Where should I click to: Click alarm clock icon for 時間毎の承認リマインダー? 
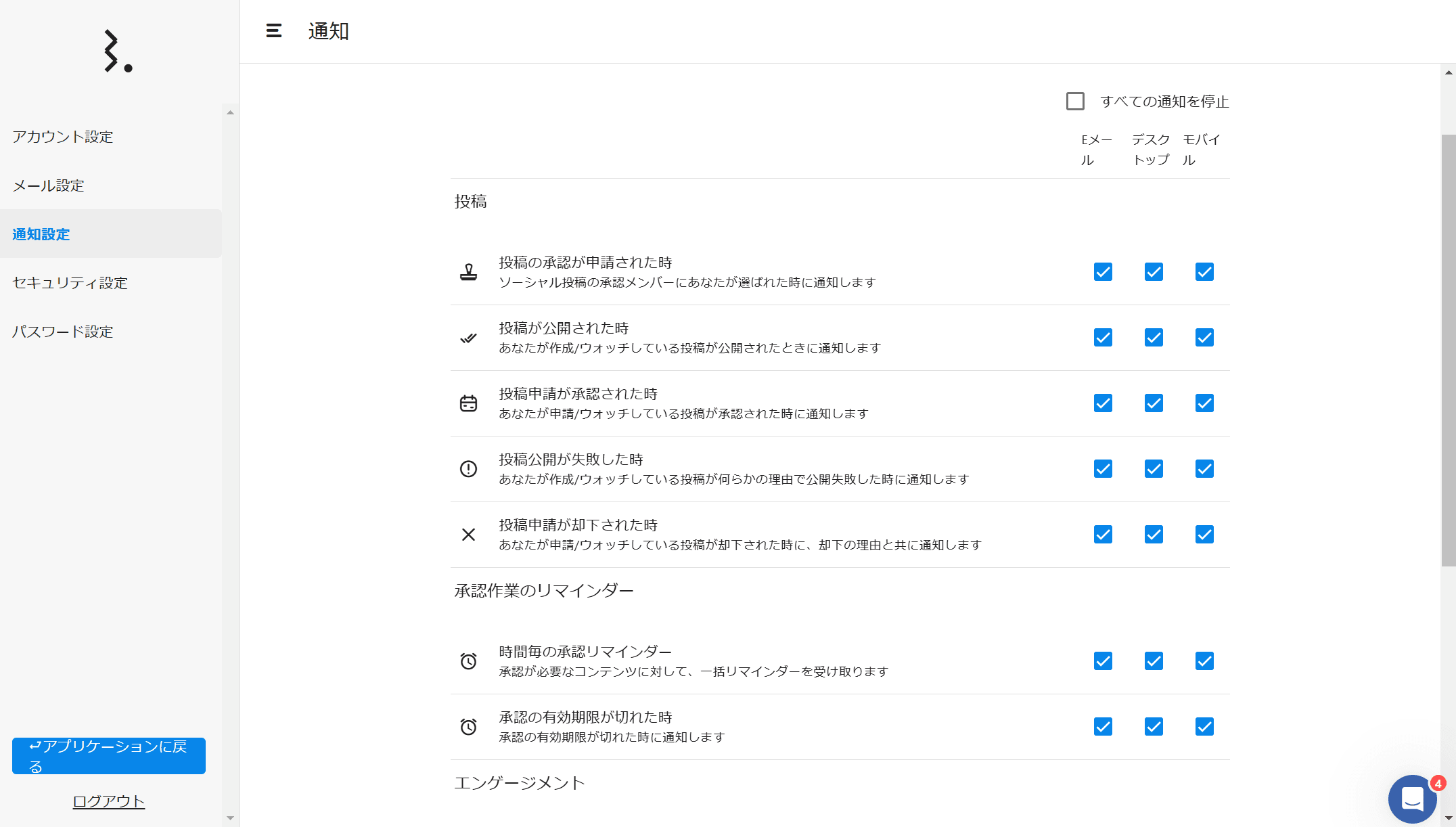coord(468,661)
